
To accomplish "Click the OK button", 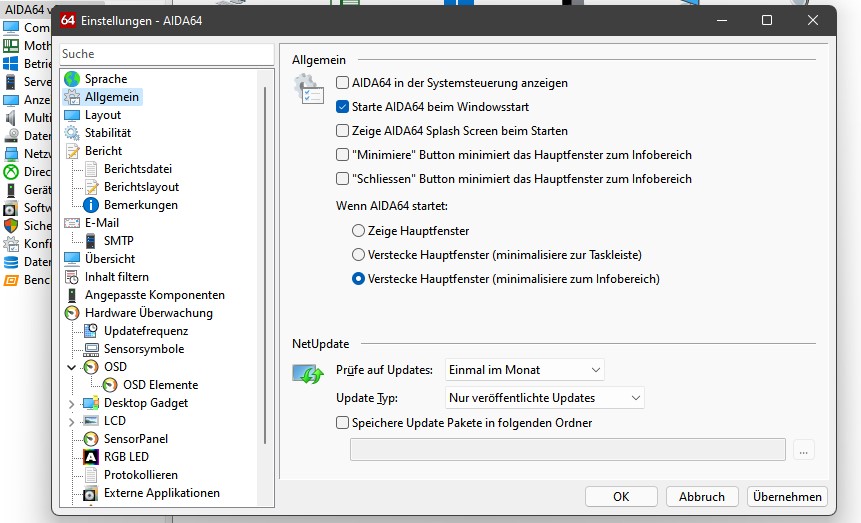I will 621,497.
